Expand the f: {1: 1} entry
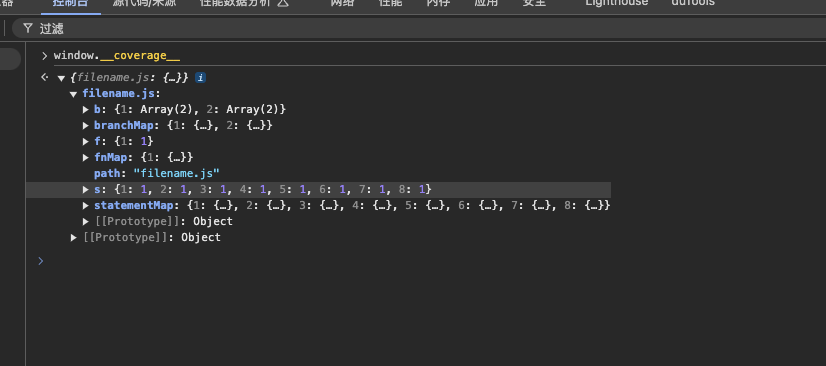This screenshot has height=366, width=826. (86, 142)
